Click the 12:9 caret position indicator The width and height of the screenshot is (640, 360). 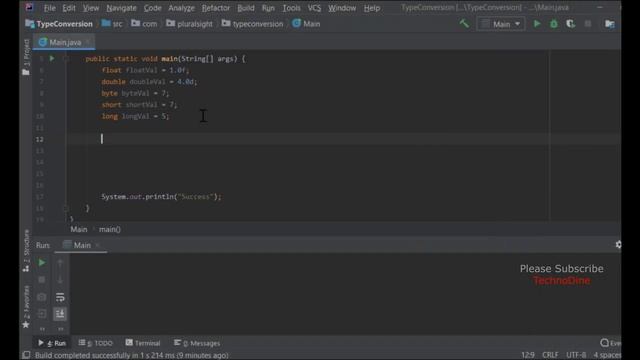click(528, 355)
